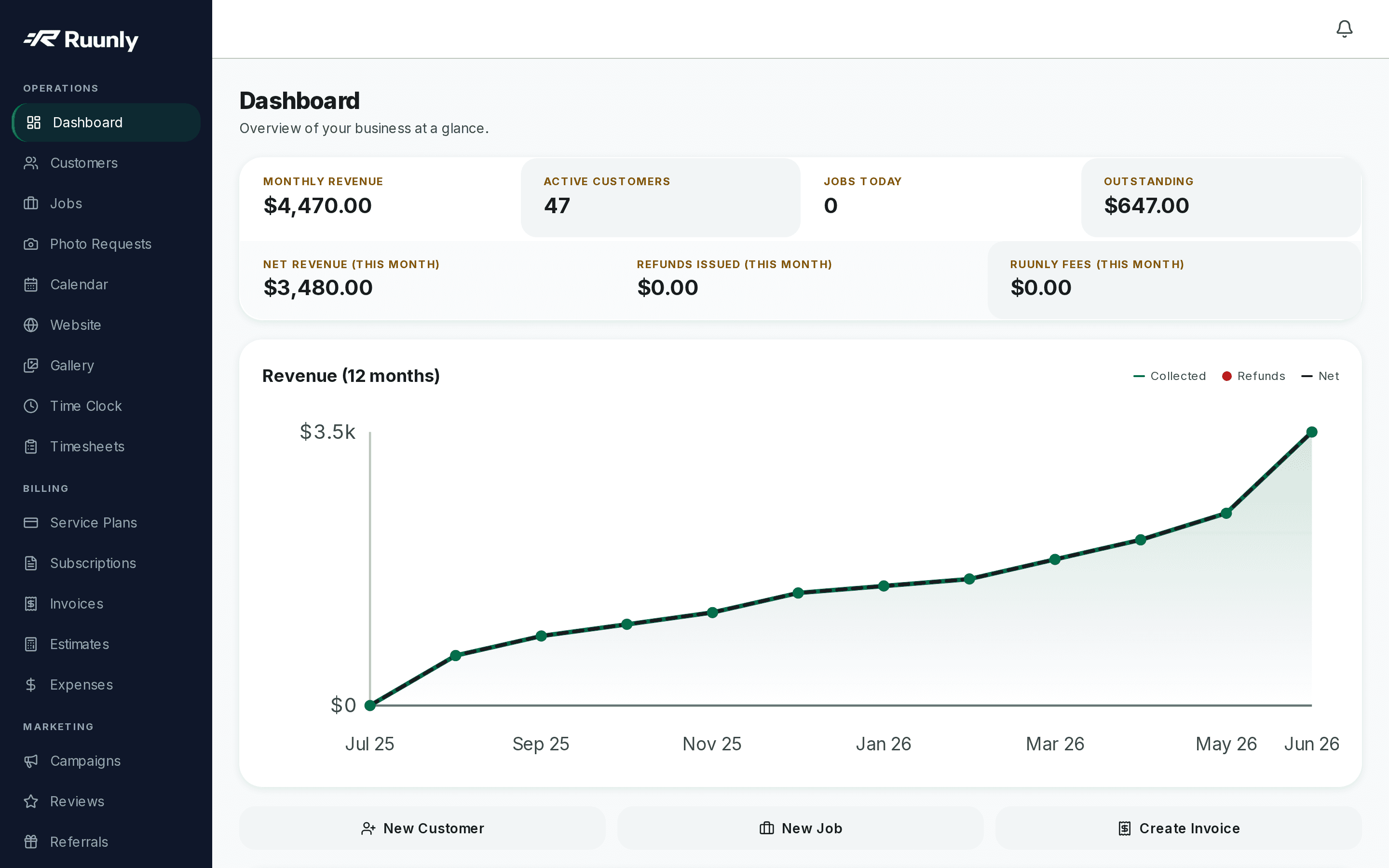
Task: Go to Customers page
Action: 106,163
